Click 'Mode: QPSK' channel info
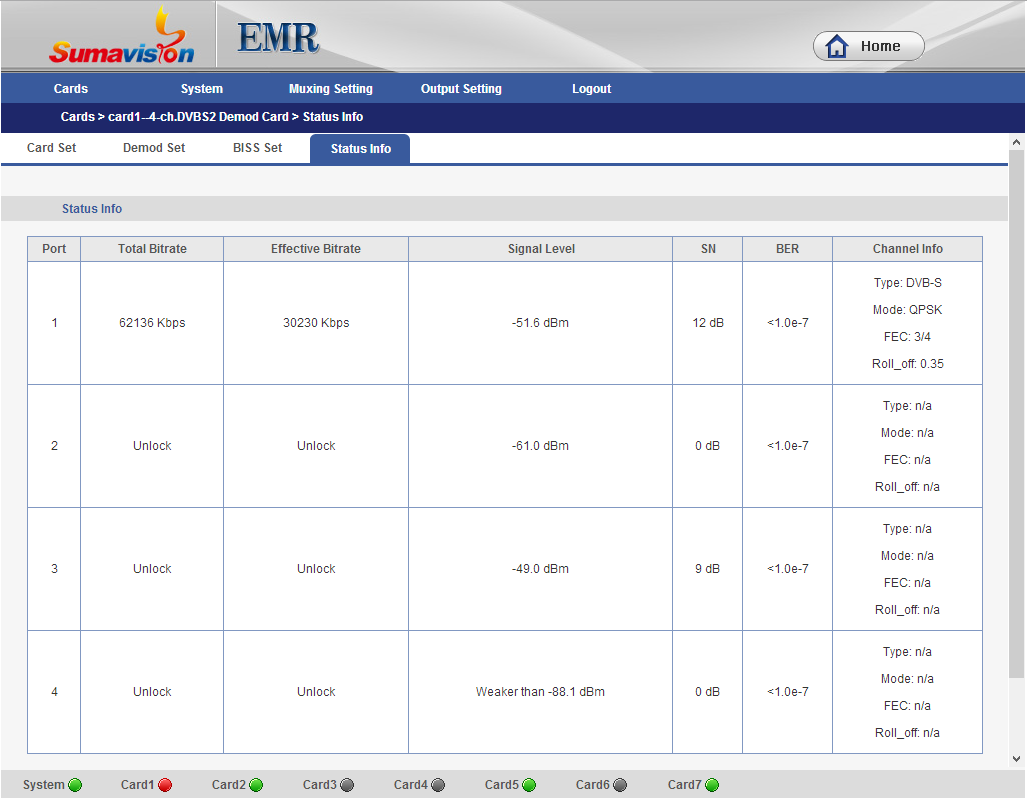Screen dimensions: 1027x798 click(x=908, y=310)
